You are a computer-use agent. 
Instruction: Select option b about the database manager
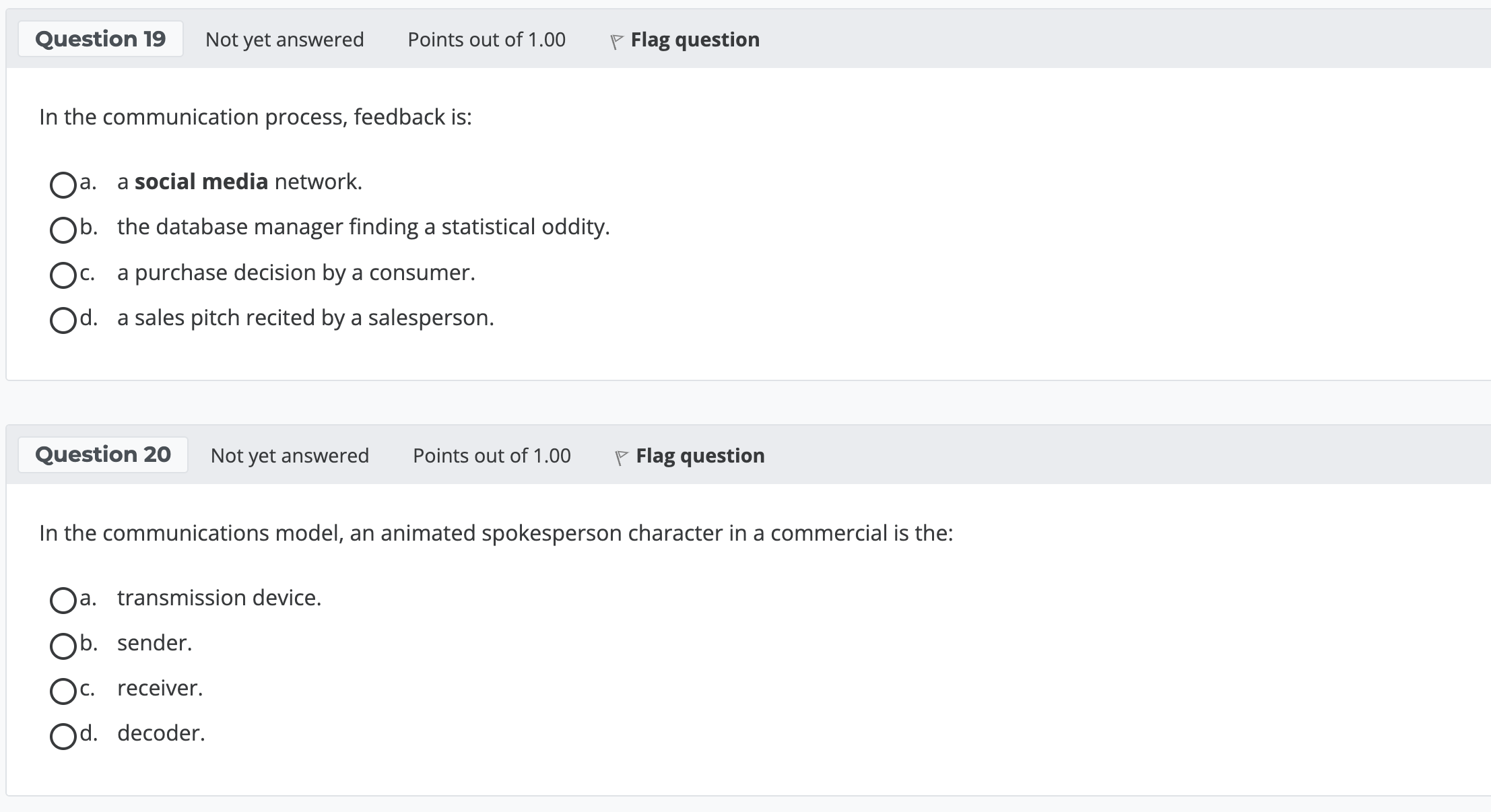(63, 230)
